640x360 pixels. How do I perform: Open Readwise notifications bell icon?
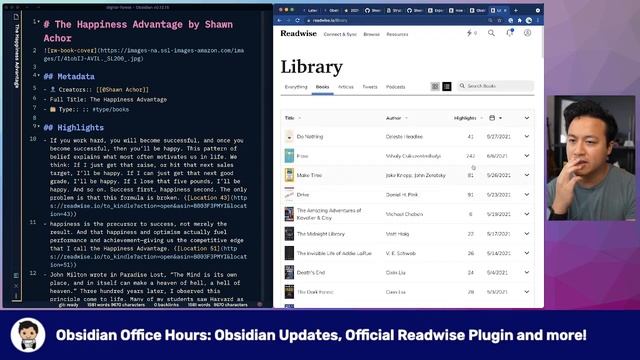tap(509, 33)
